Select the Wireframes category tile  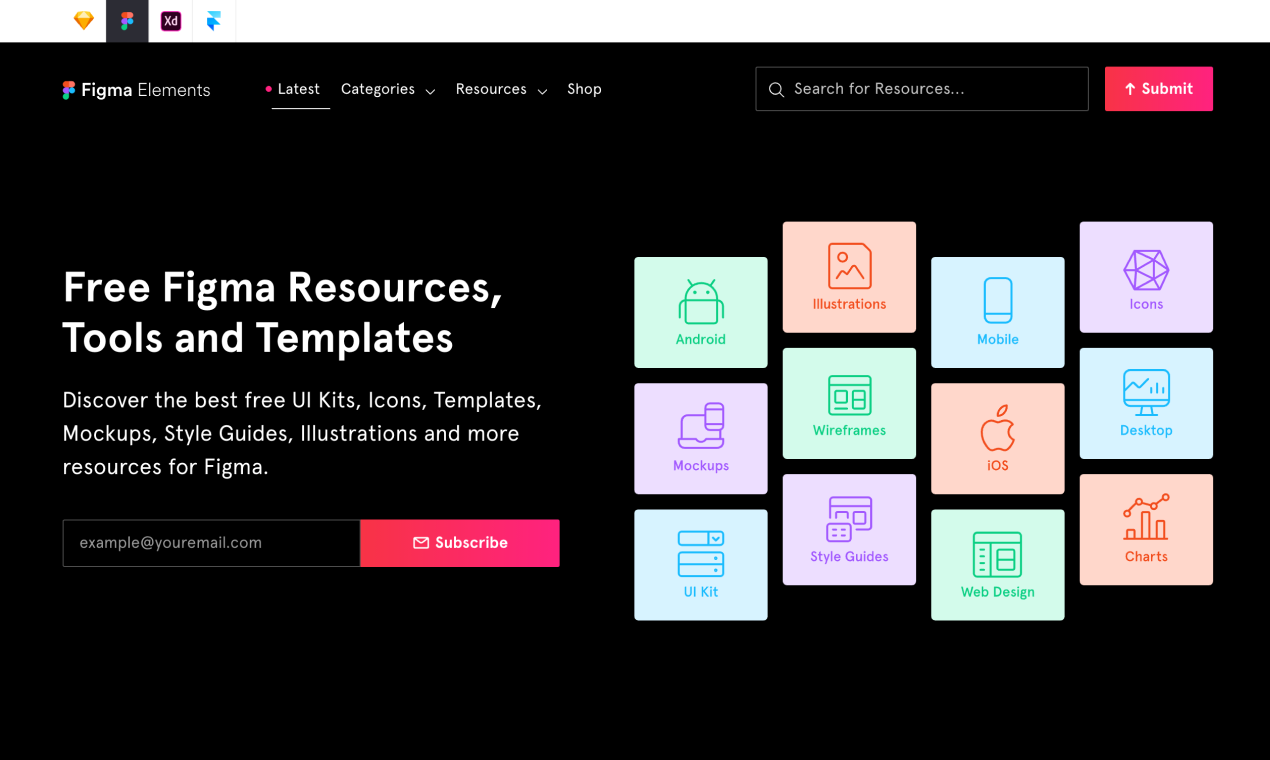tap(849, 403)
